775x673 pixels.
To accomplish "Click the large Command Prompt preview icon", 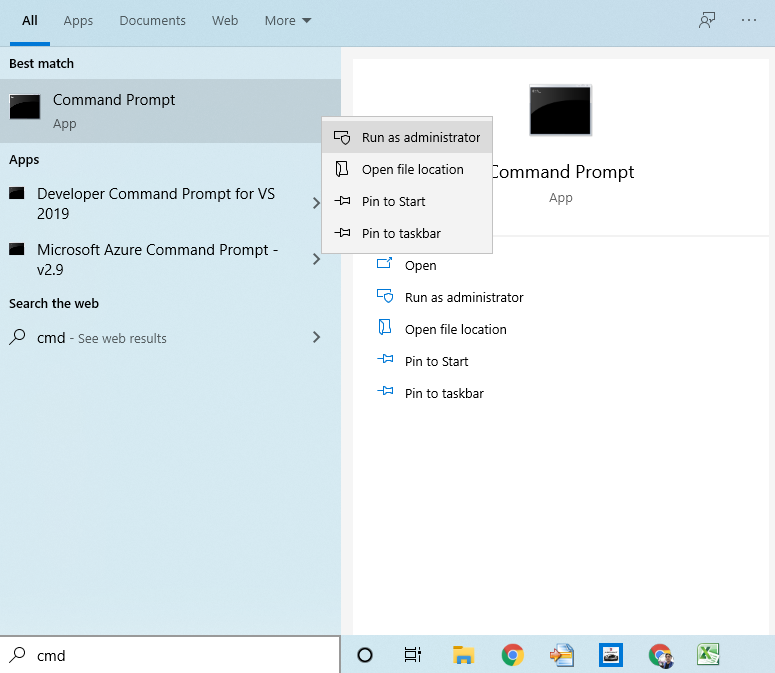I will click(x=560, y=110).
